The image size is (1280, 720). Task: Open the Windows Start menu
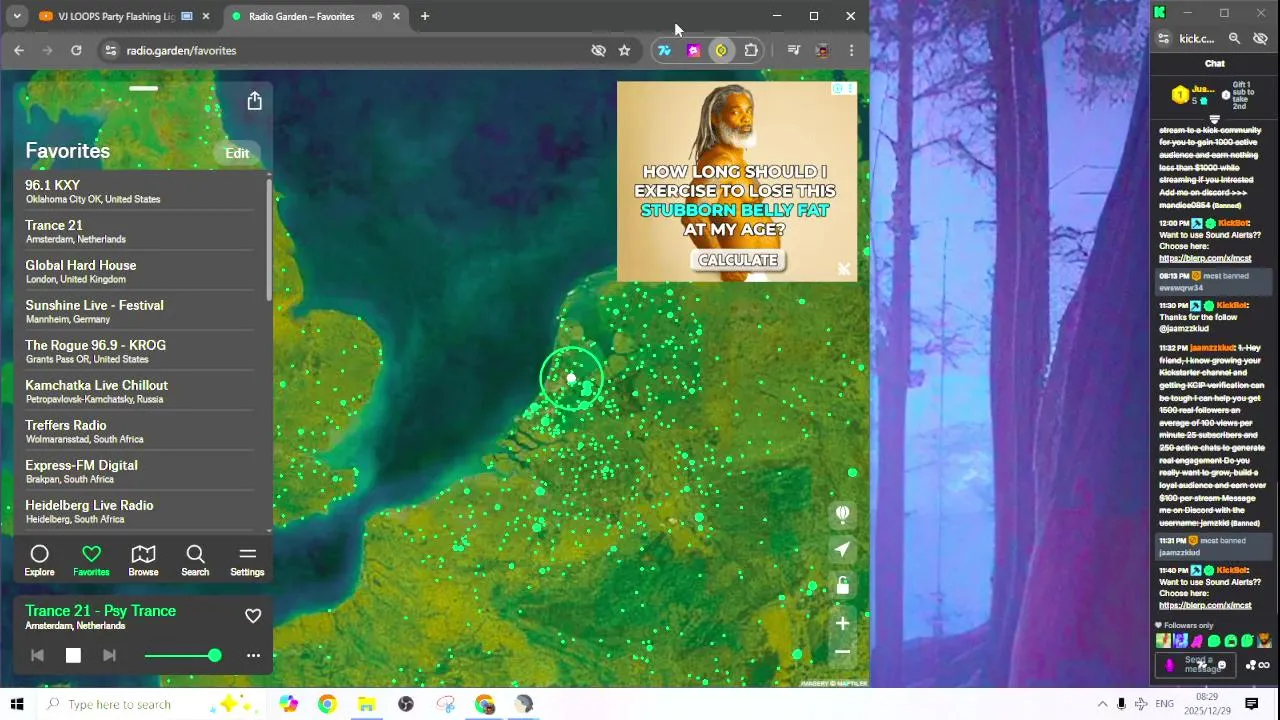tap(17, 704)
